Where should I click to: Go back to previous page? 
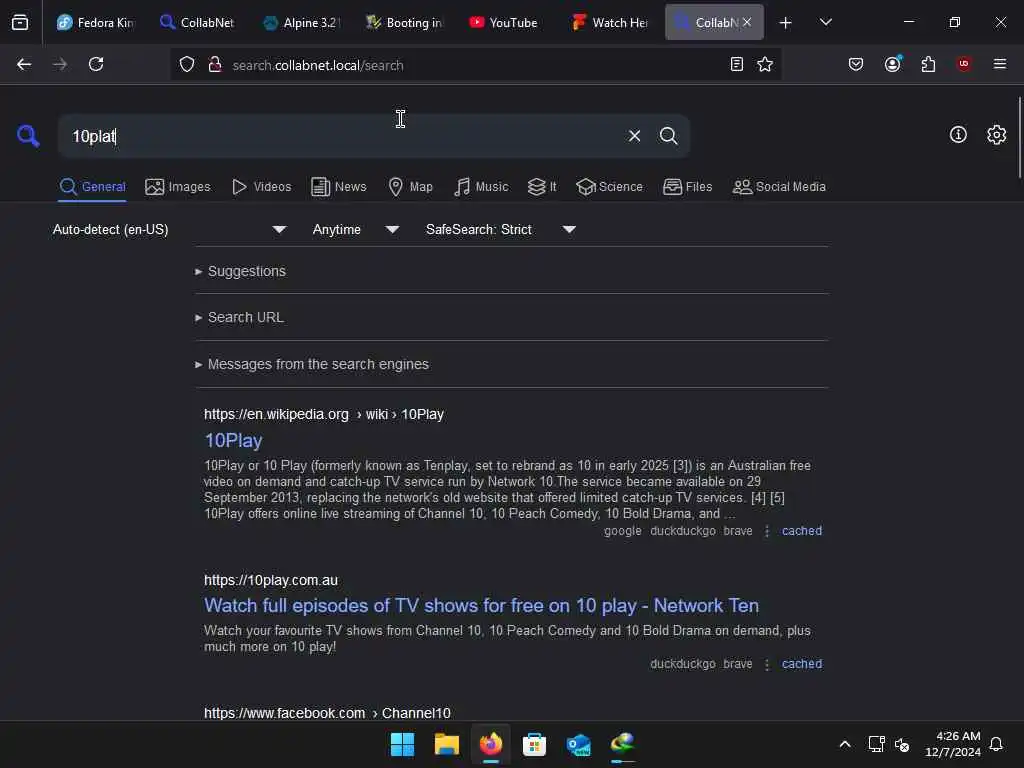(x=24, y=64)
